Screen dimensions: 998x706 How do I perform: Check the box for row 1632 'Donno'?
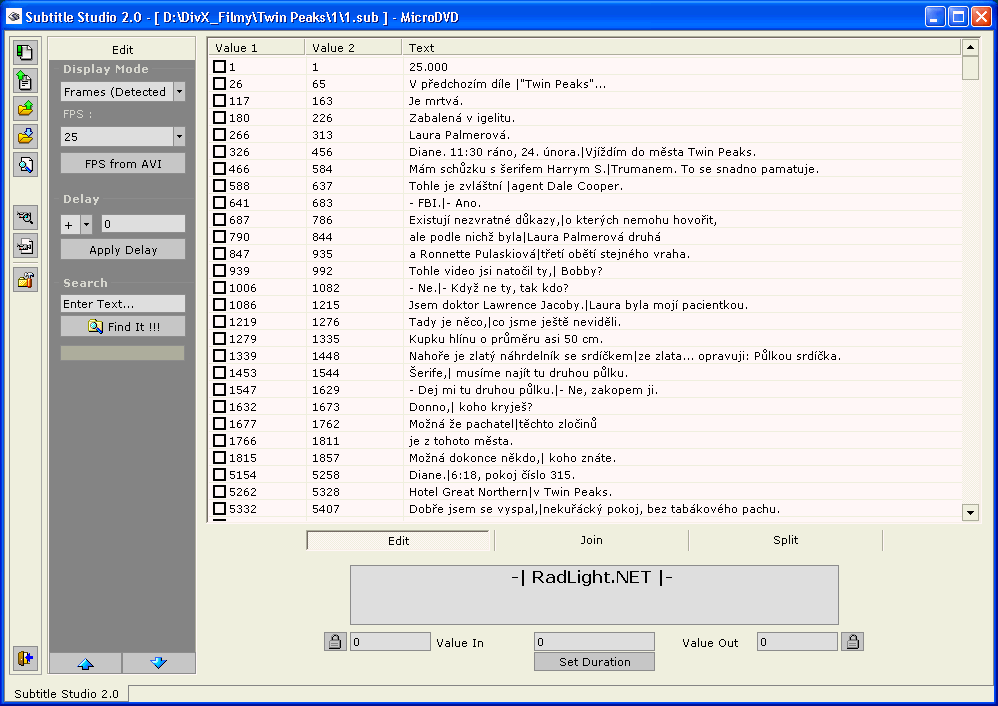pyautogui.click(x=220, y=406)
